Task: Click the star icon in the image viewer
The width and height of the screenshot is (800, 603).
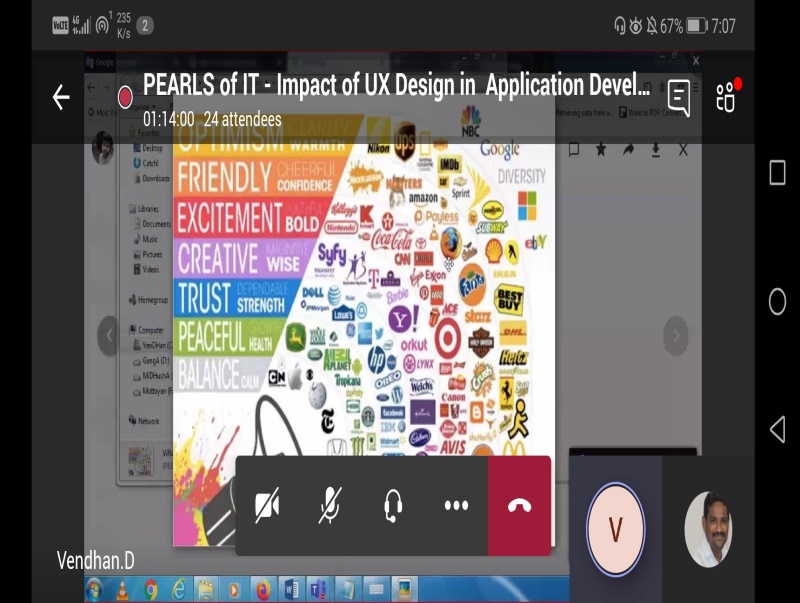Action: pos(601,149)
